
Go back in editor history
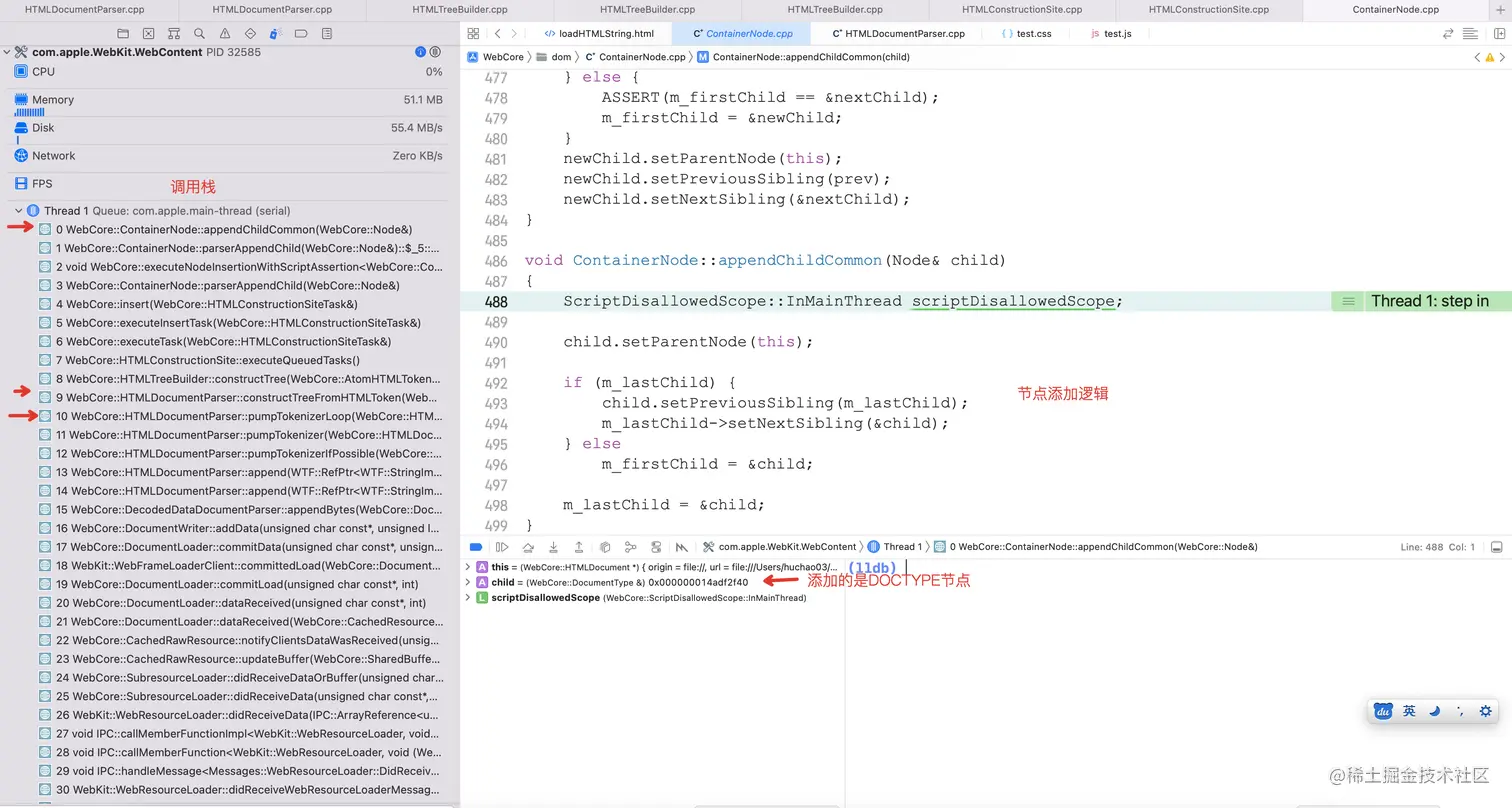click(x=498, y=33)
